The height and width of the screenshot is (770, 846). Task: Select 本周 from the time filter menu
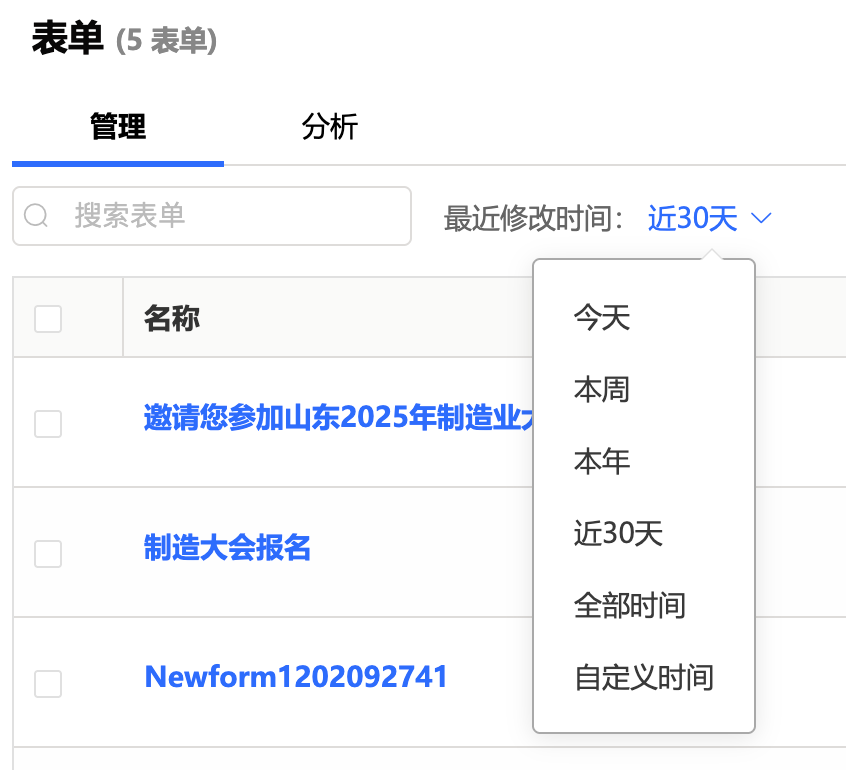coord(602,390)
